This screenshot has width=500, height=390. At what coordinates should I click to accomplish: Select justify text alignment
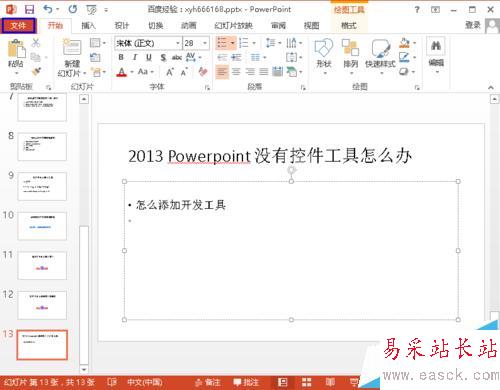tap(264, 71)
